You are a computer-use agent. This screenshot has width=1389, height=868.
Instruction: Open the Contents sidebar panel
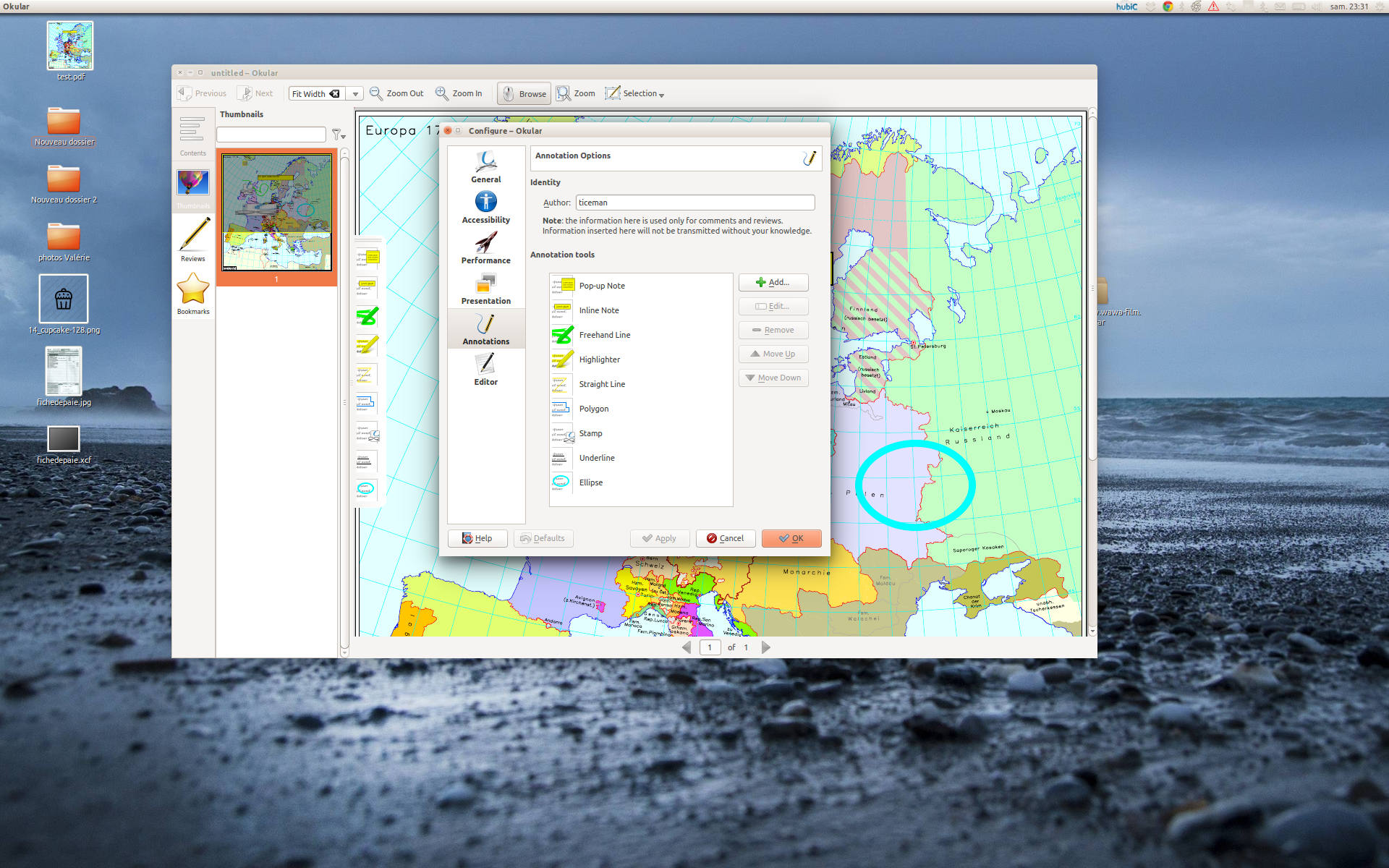(193, 135)
